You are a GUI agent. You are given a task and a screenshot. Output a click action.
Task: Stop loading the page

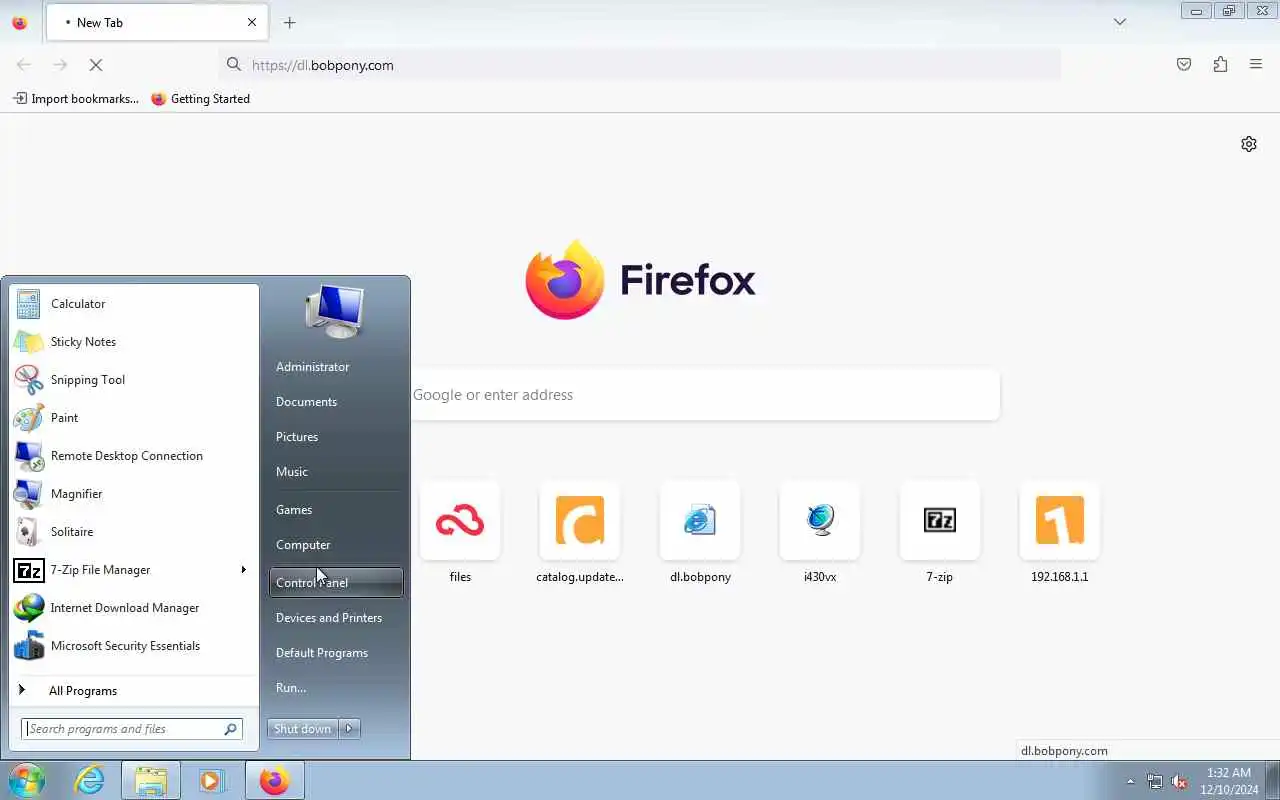(96, 65)
